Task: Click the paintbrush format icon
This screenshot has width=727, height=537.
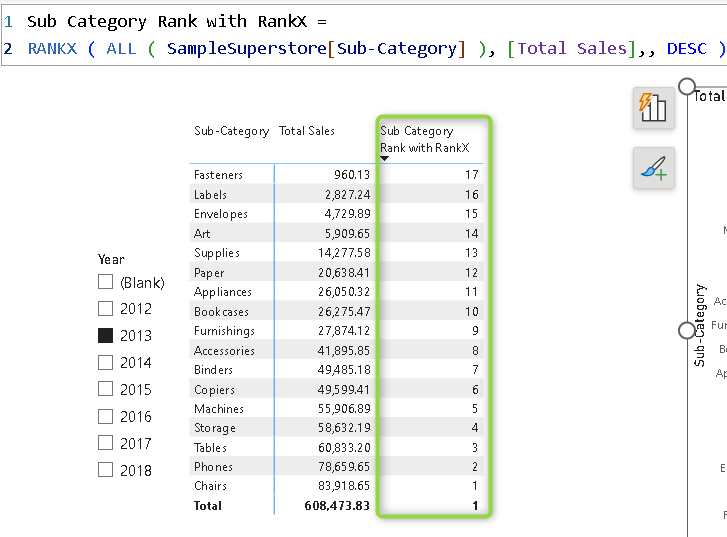Action: click(x=653, y=169)
